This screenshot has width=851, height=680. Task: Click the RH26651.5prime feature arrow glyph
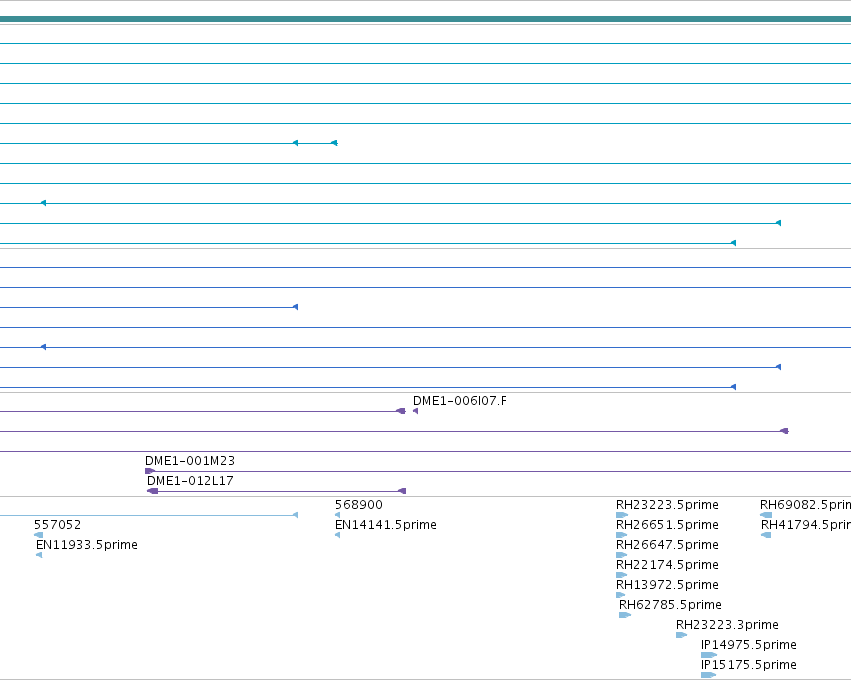click(x=622, y=535)
